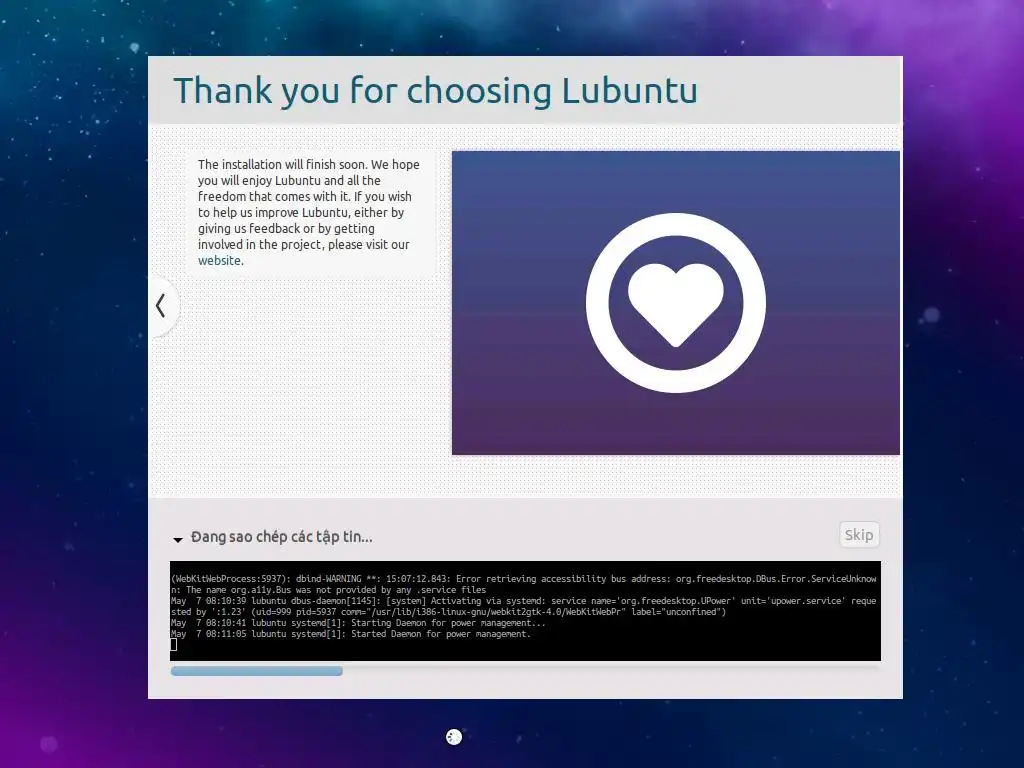Collapse the install log details triangle

click(x=178, y=539)
